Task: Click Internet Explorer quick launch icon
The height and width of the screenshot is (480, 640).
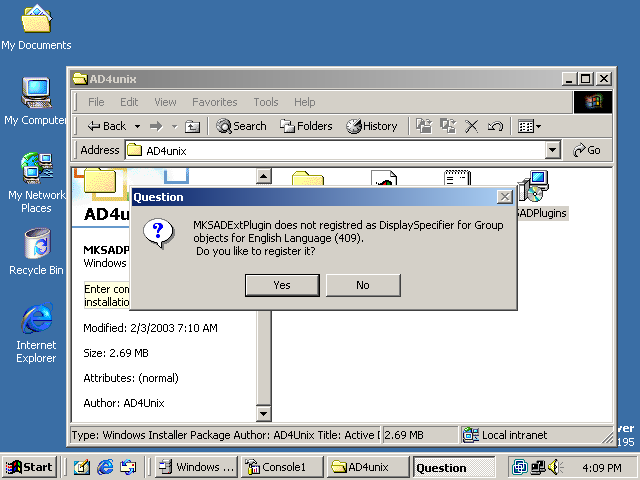Action: (x=105, y=467)
